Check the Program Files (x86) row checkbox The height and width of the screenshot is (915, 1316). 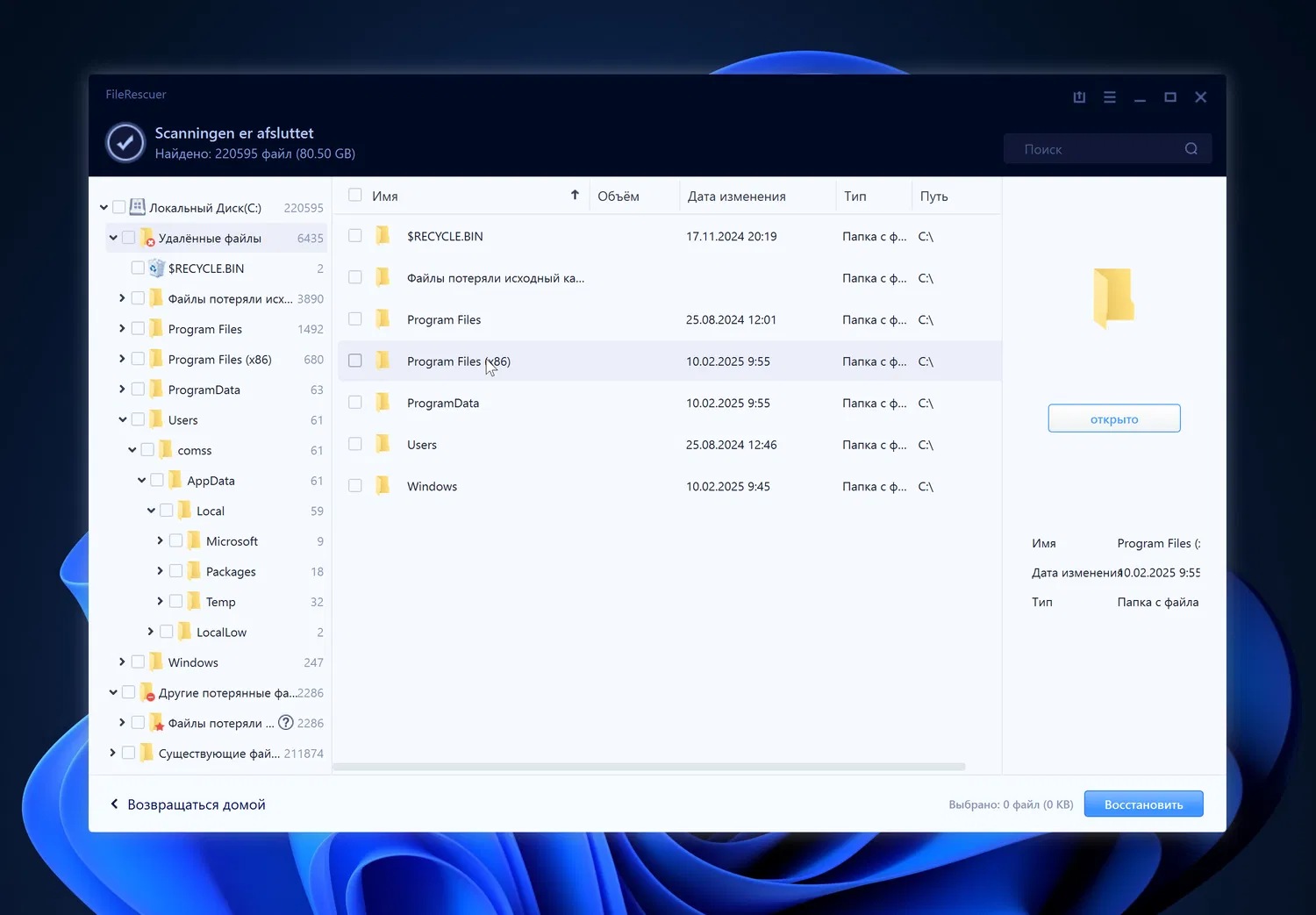tap(355, 361)
